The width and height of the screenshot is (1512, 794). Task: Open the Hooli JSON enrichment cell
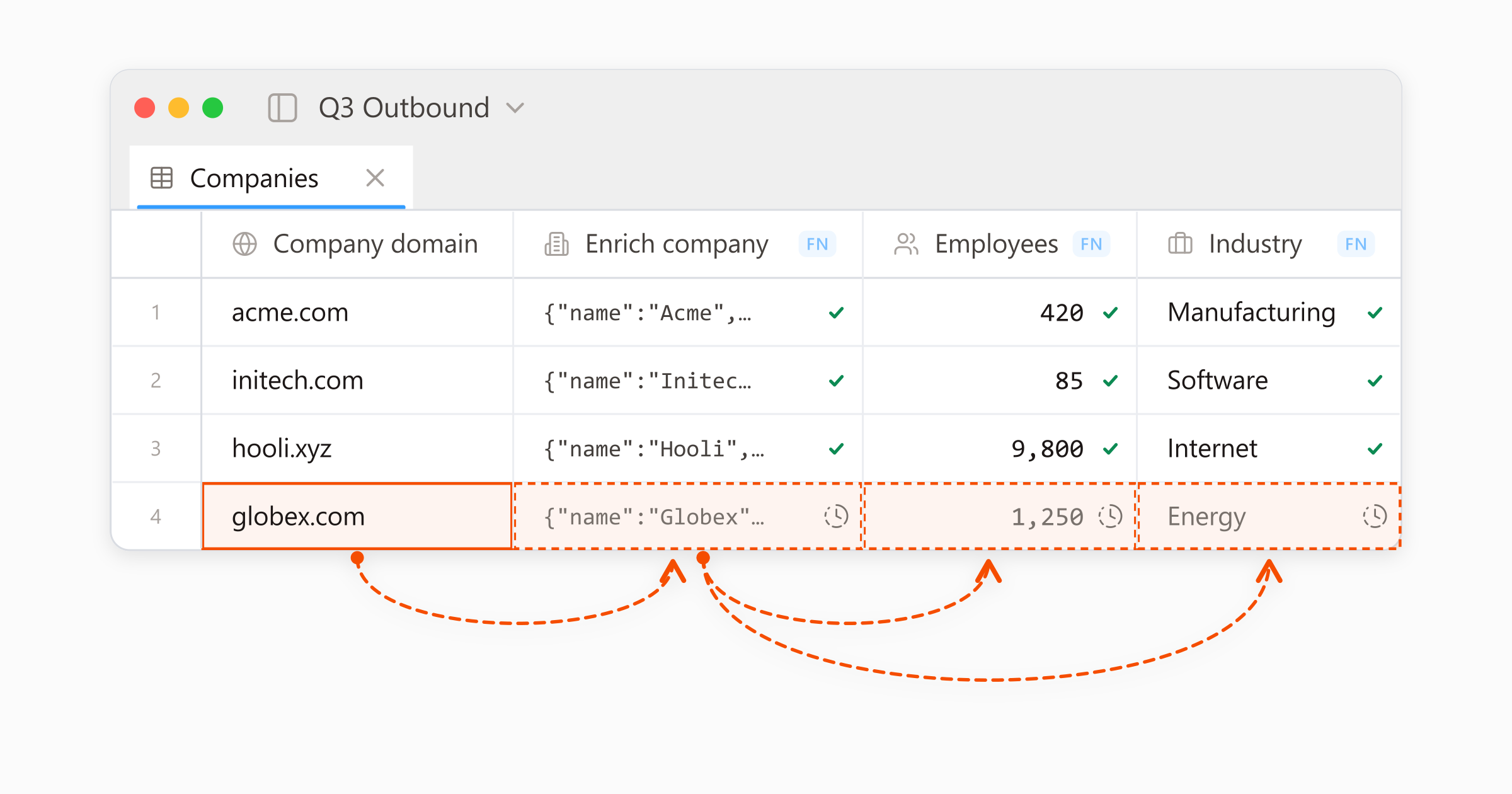[688, 449]
